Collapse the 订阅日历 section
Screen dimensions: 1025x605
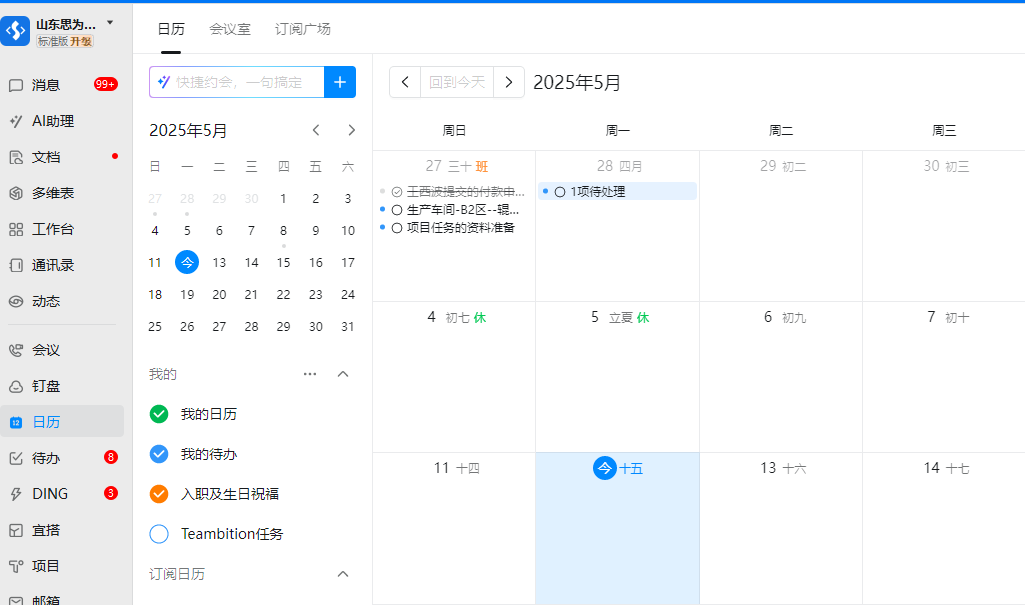point(343,574)
